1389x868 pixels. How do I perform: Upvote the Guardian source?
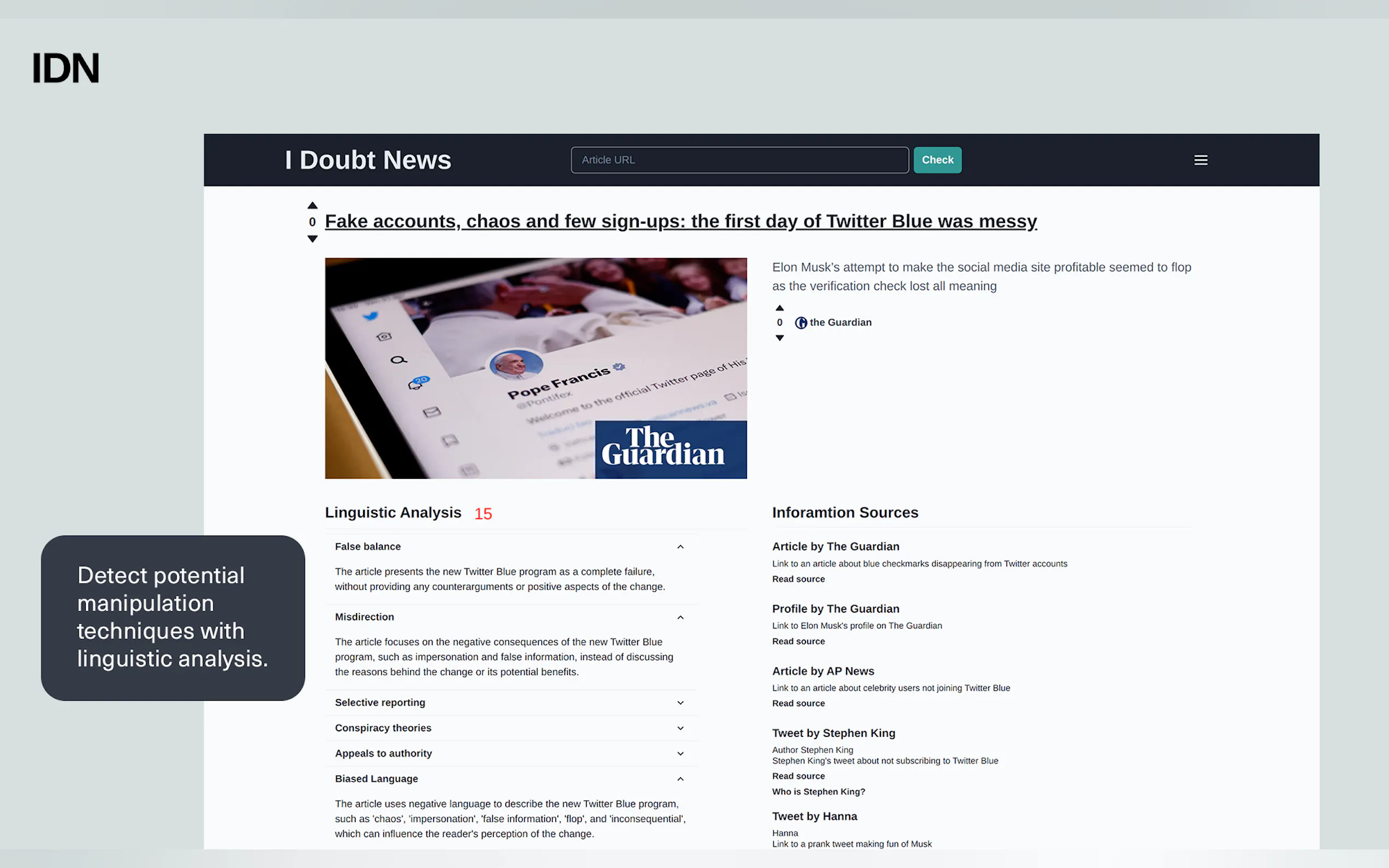(780, 308)
